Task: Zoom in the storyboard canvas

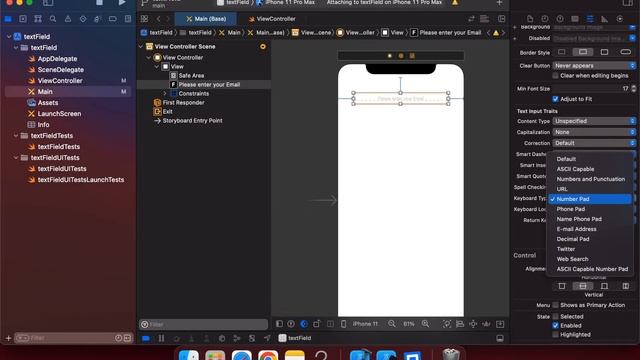Action: click(x=425, y=324)
